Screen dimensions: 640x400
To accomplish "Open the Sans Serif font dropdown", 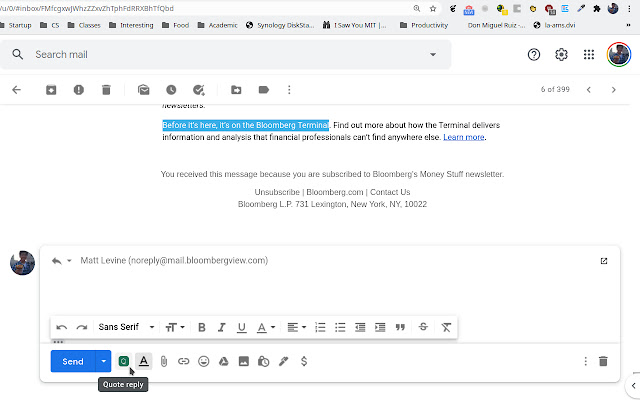I will [x=126, y=327].
